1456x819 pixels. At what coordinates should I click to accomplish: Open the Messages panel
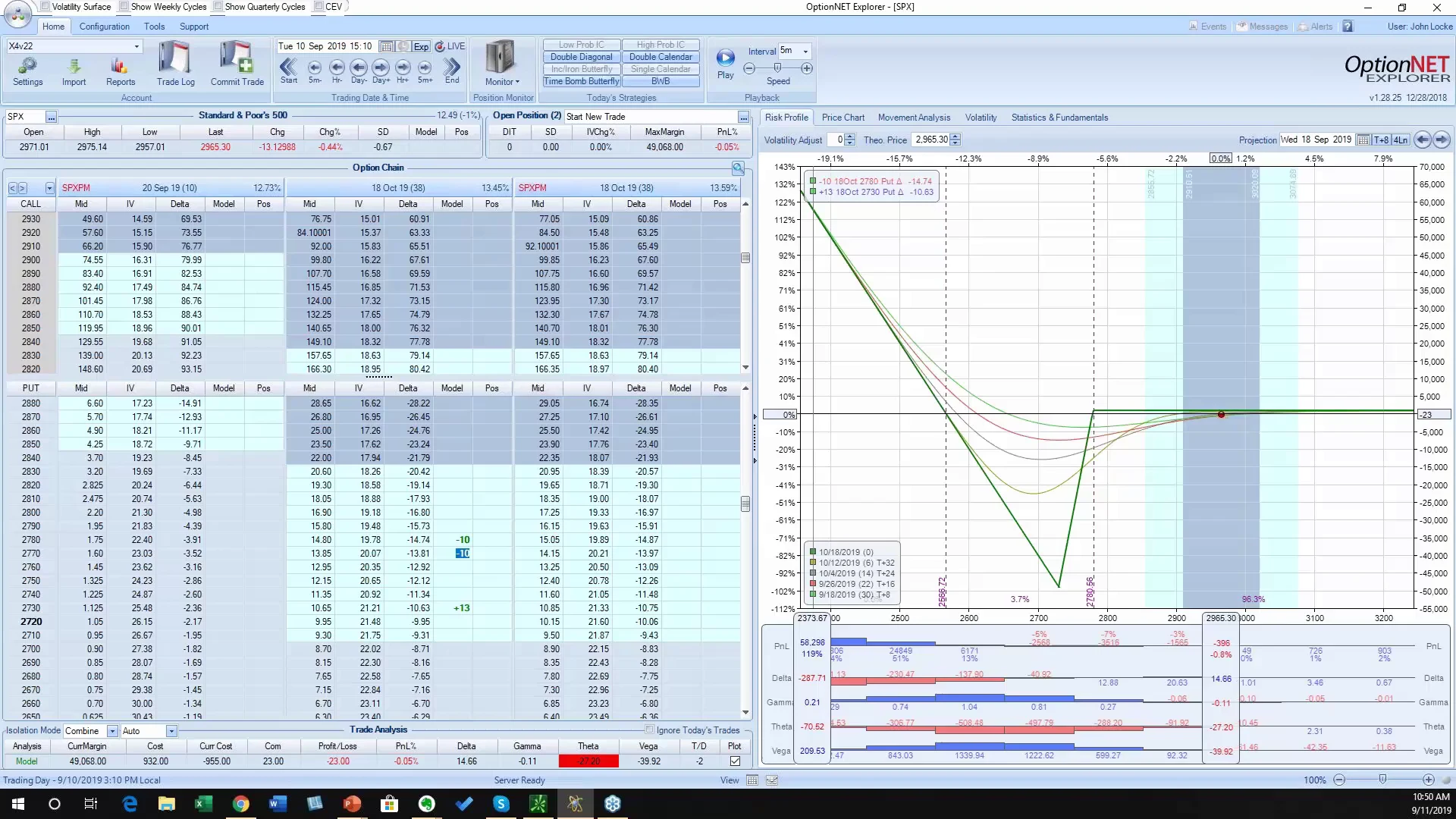[x=1263, y=27]
